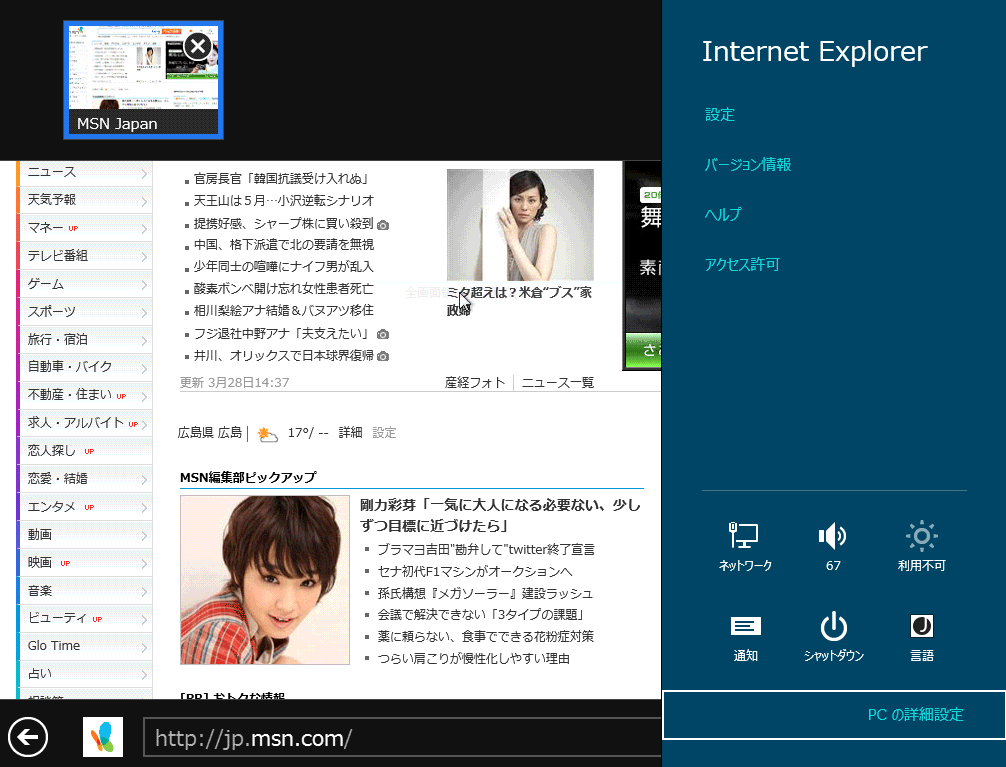
Task: Click the 剛力彩芽 pickup photo
Action: 265,580
